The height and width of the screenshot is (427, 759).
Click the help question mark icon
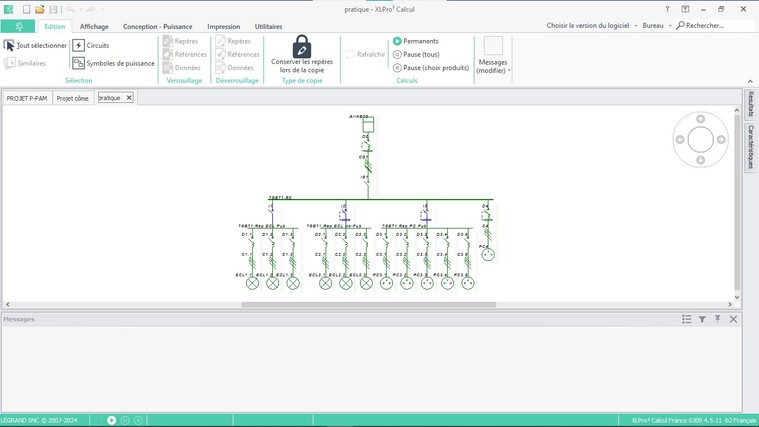coord(667,9)
